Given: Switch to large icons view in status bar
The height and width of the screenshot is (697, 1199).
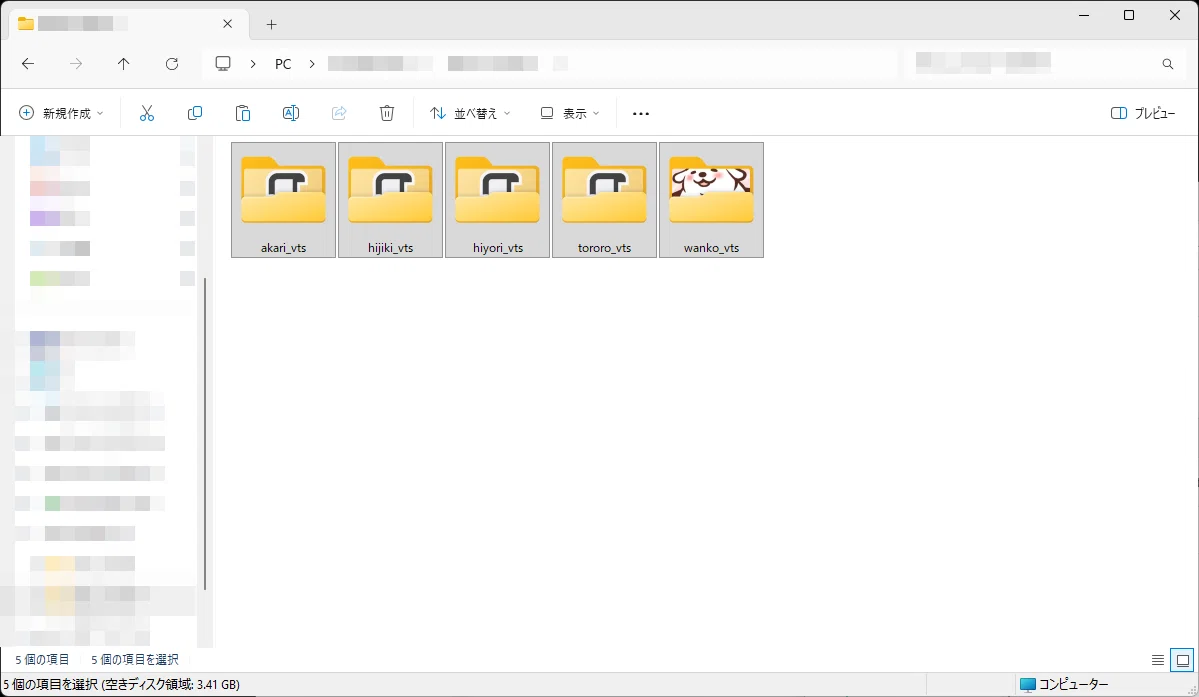Looking at the screenshot, I should pos(1183,660).
